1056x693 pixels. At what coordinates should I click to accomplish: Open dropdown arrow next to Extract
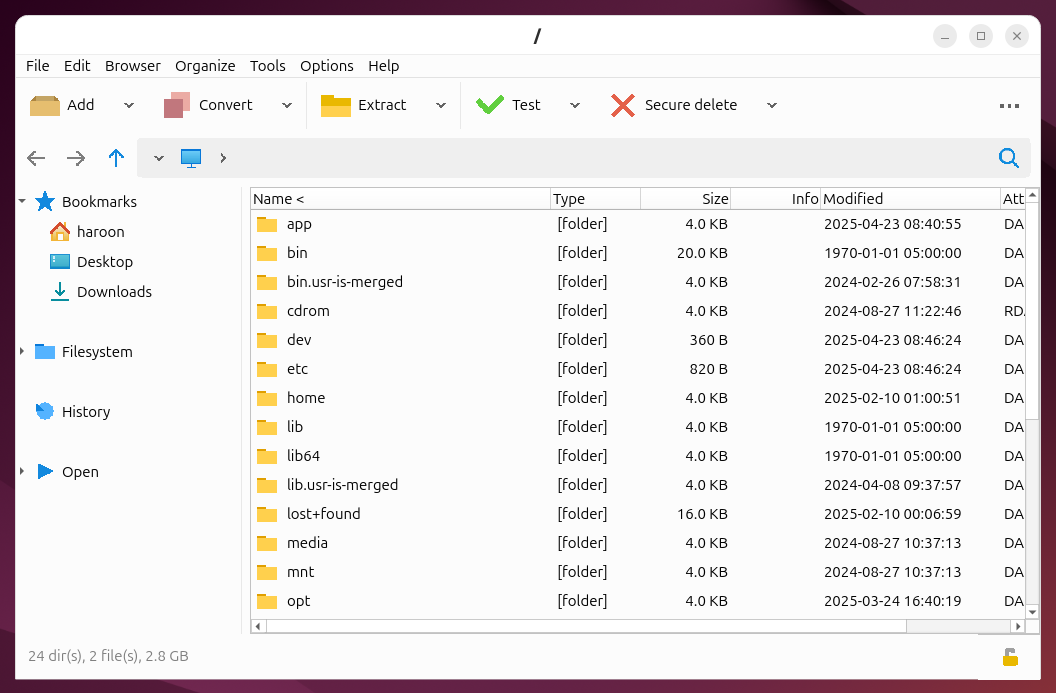click(440, 105)
